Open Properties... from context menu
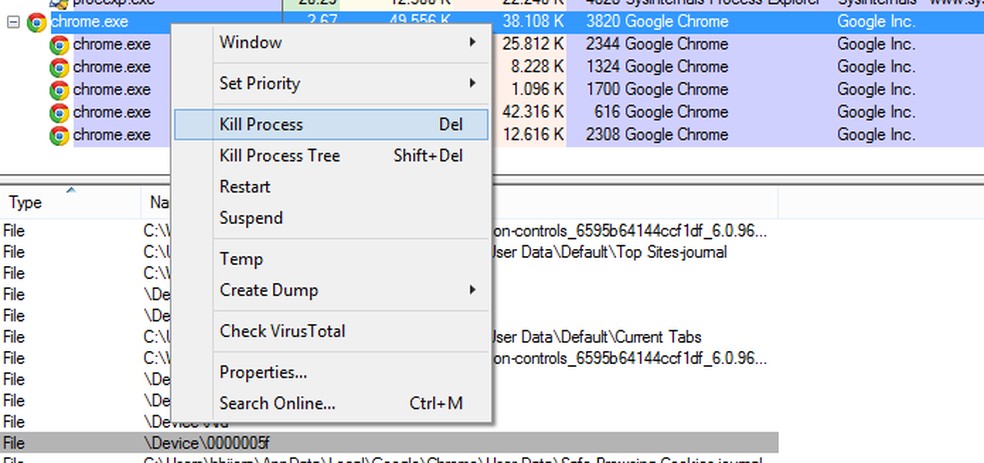 [x=331, y=373]
